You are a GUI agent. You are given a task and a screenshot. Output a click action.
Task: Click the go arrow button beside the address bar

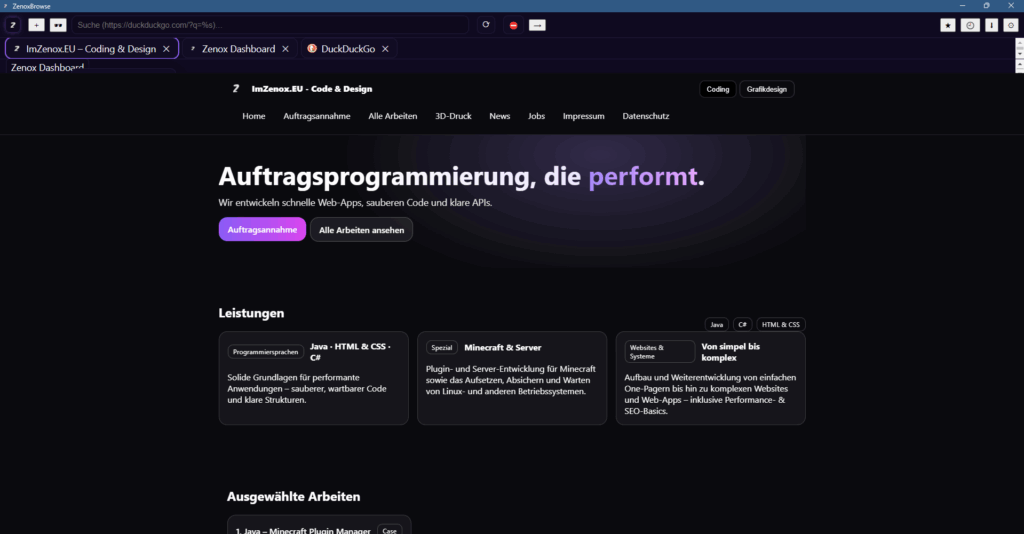click(537, 25)
